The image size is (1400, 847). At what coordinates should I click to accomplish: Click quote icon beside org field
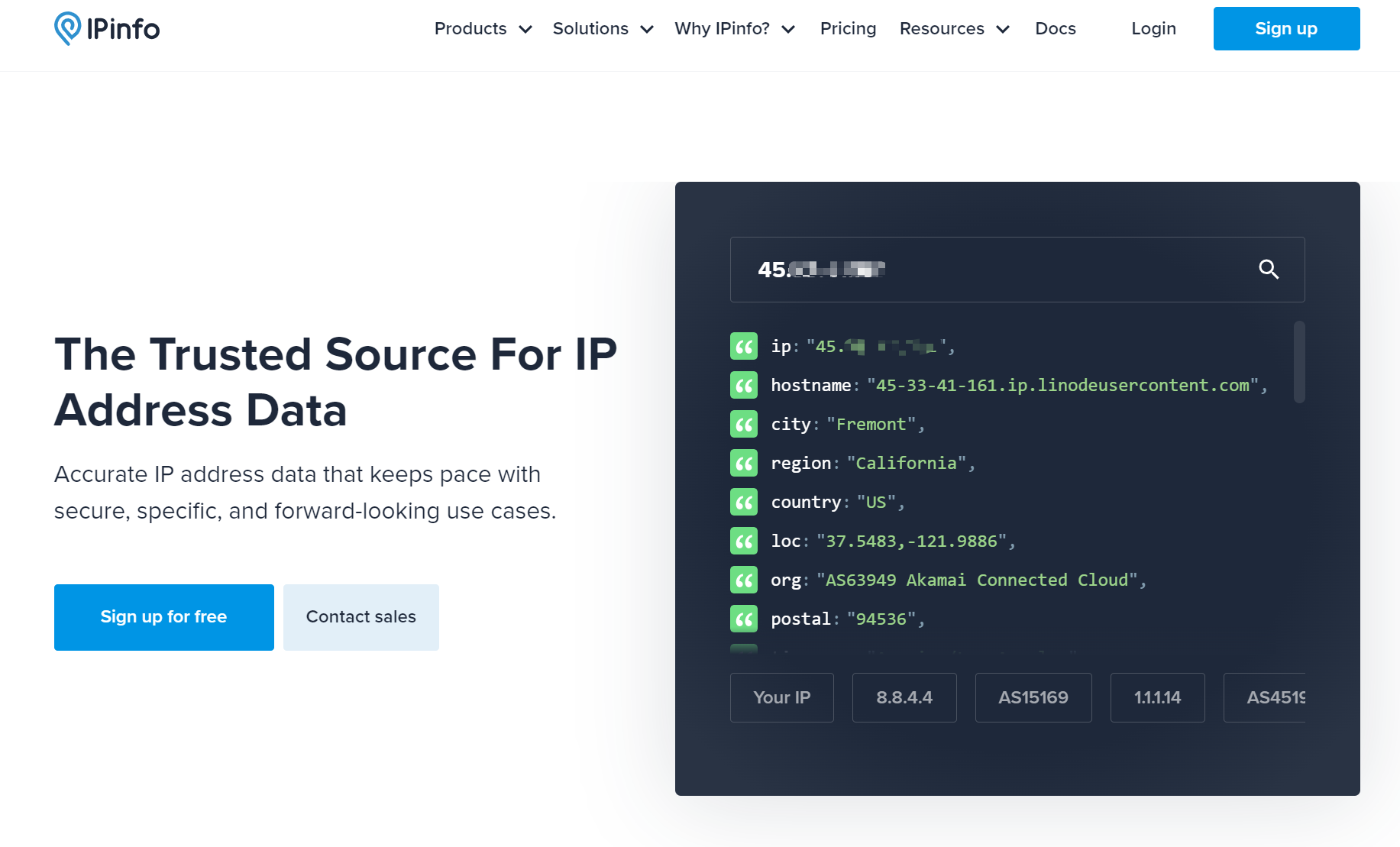[744, 580]
